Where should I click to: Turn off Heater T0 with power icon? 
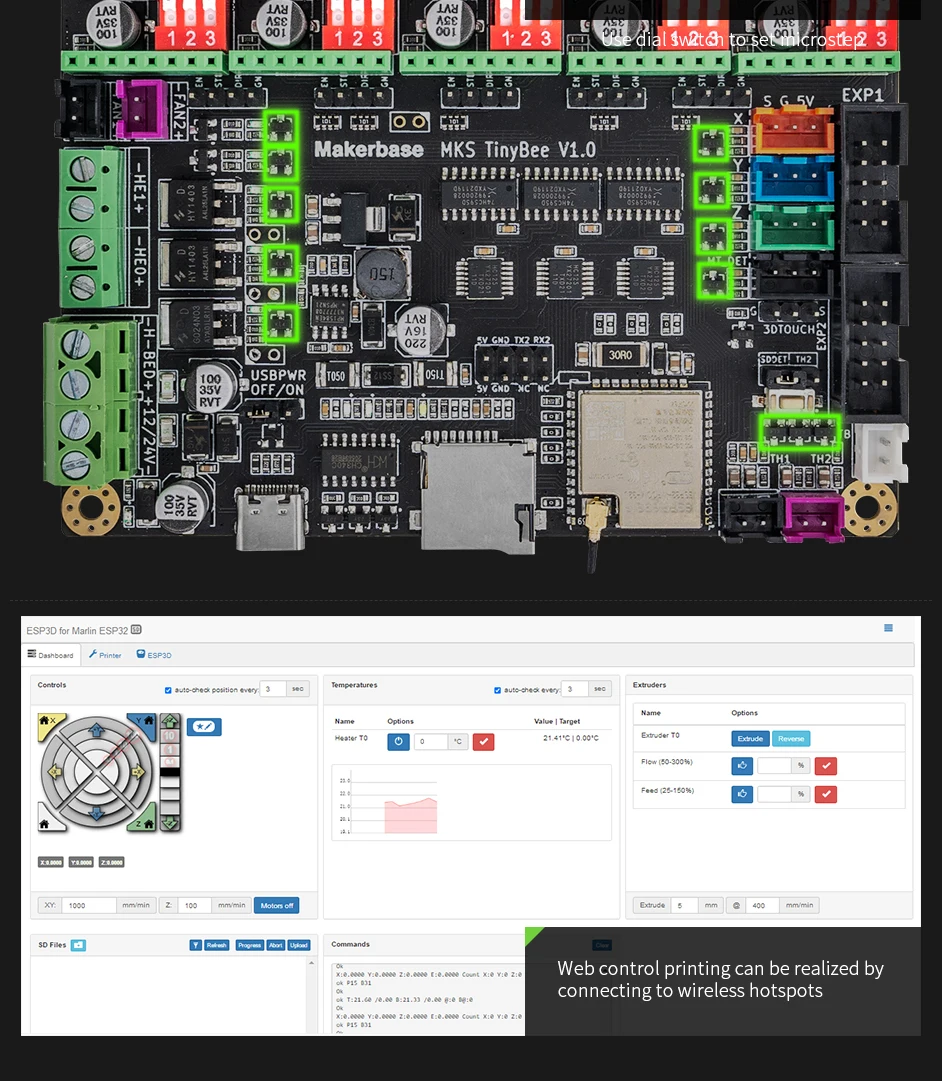click(399, 742)
